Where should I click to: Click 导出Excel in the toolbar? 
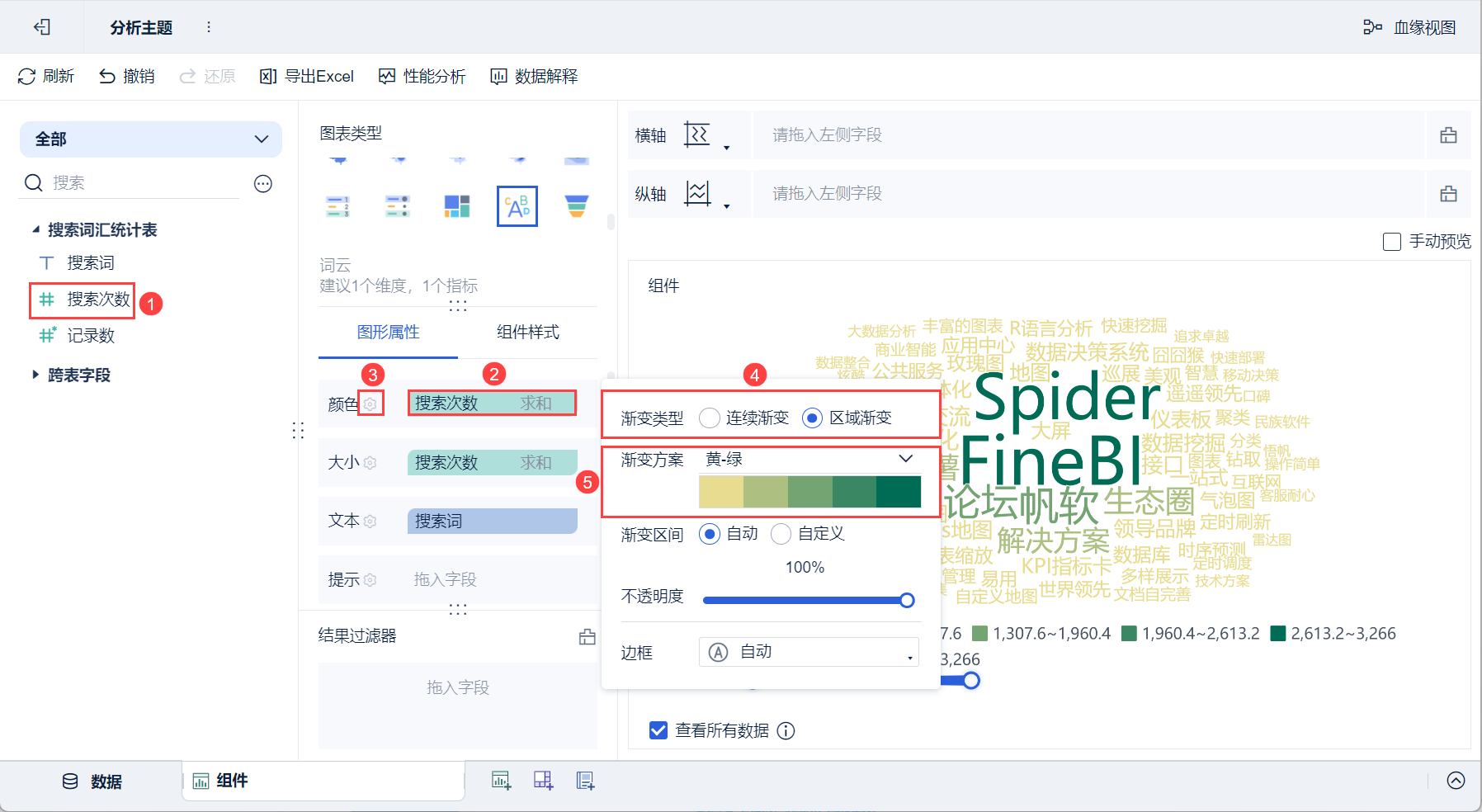[x=307, y=76]
